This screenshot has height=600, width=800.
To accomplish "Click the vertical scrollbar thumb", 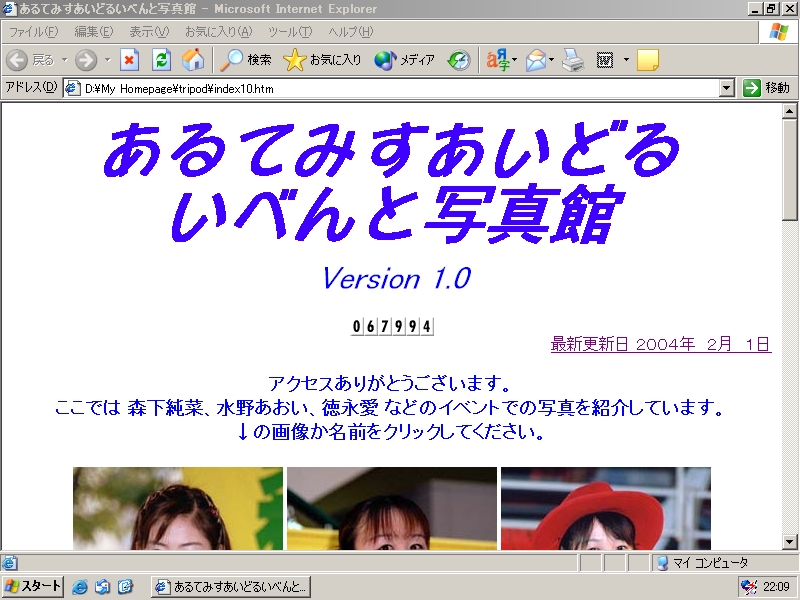I will [x=789, y=170].
